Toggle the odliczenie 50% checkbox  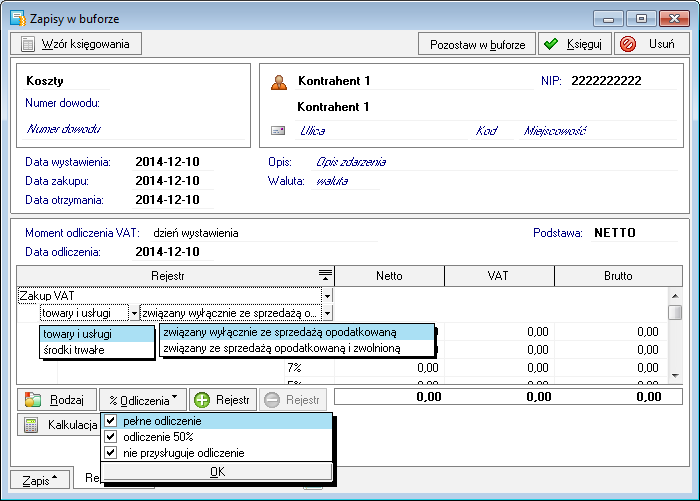tap(111, 436)
